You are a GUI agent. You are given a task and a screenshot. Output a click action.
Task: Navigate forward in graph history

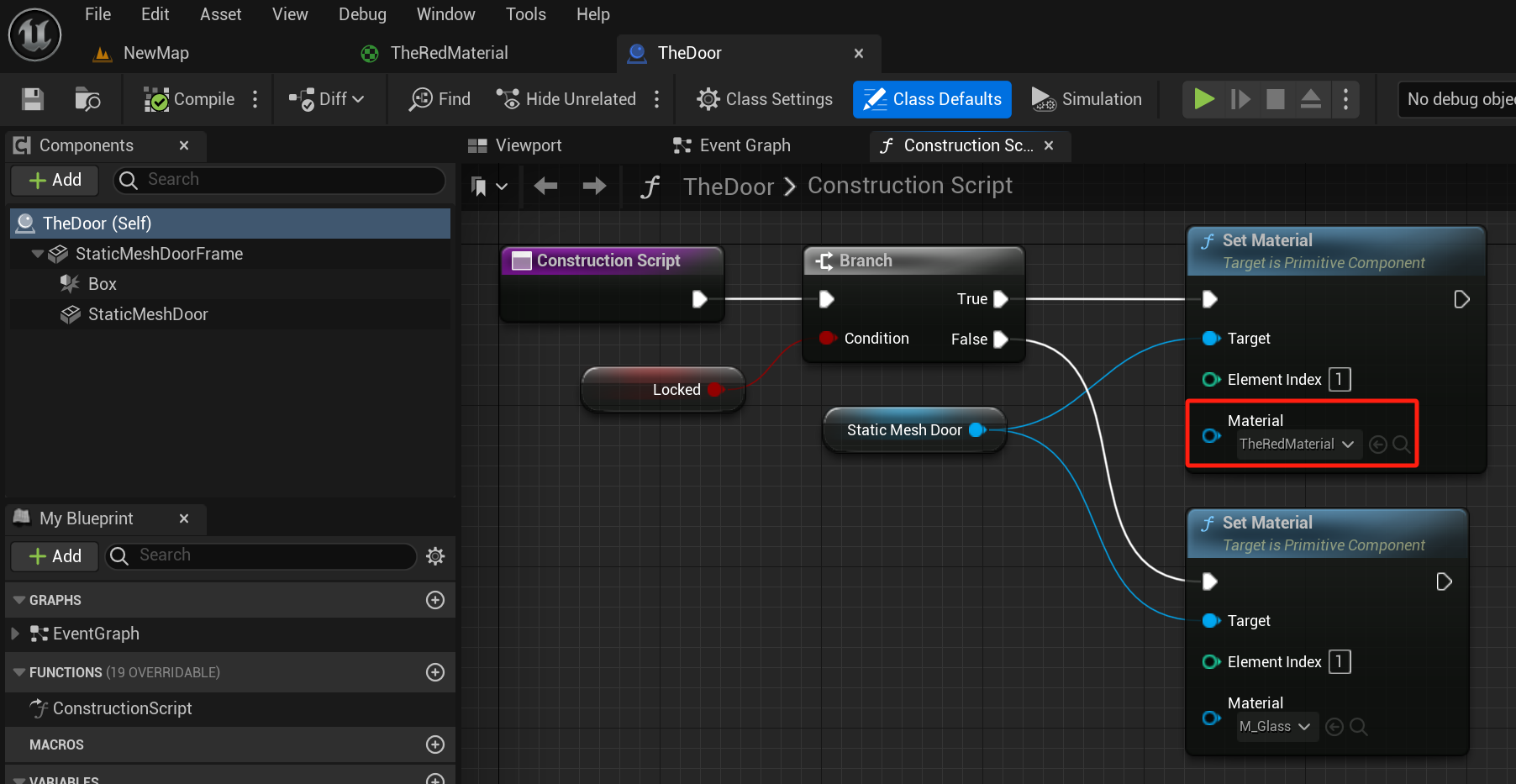point(594,186)
